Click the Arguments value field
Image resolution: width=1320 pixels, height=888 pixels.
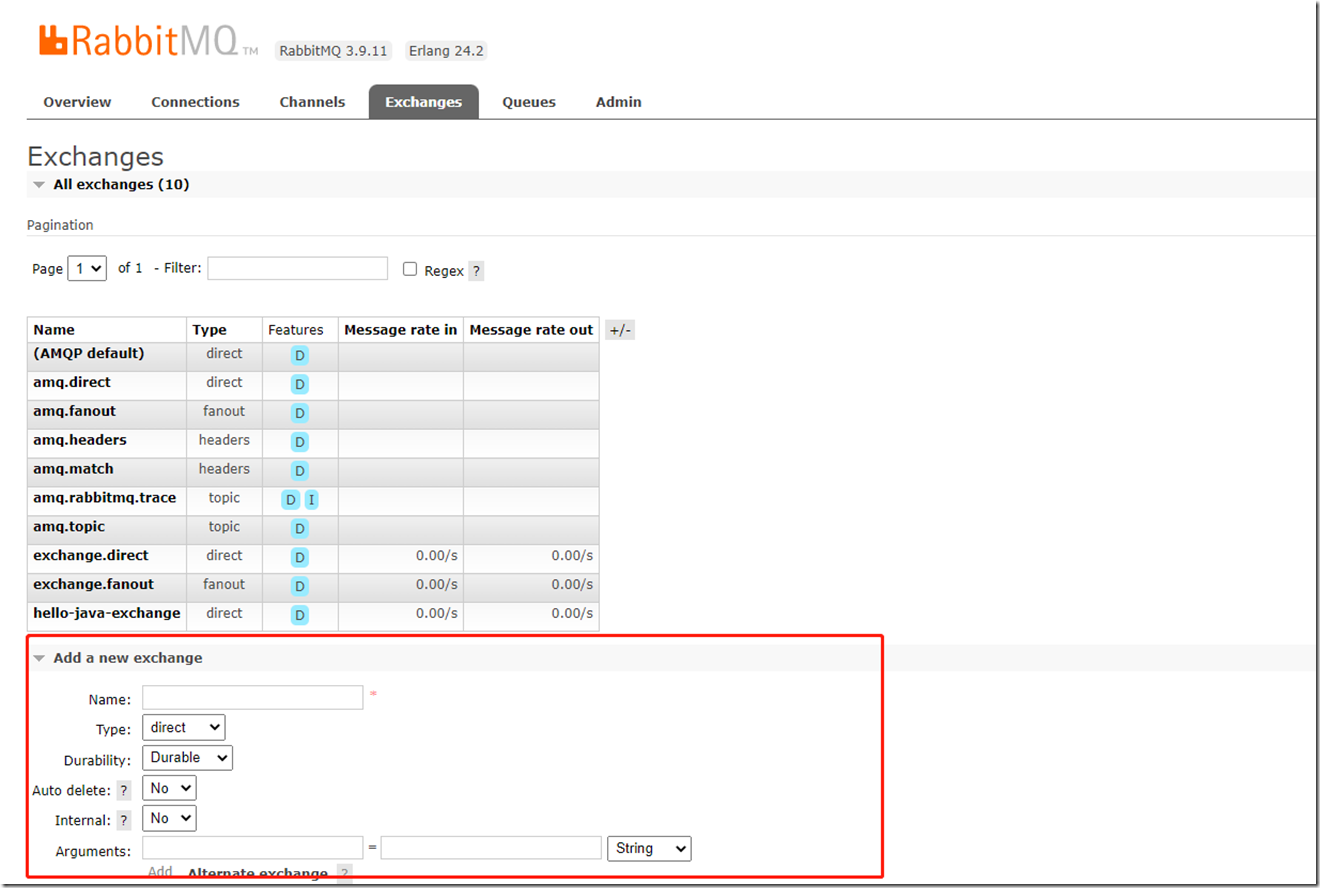(491, 848)
